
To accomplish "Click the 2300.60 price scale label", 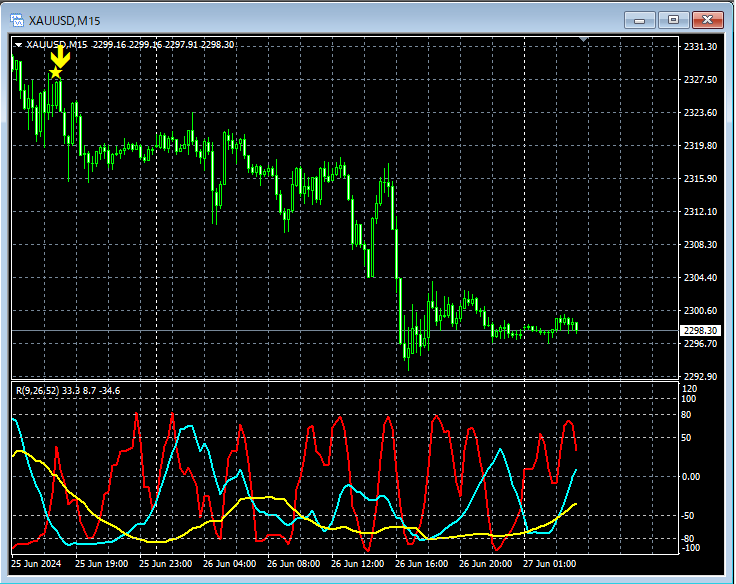I will [x=700, y=310].
